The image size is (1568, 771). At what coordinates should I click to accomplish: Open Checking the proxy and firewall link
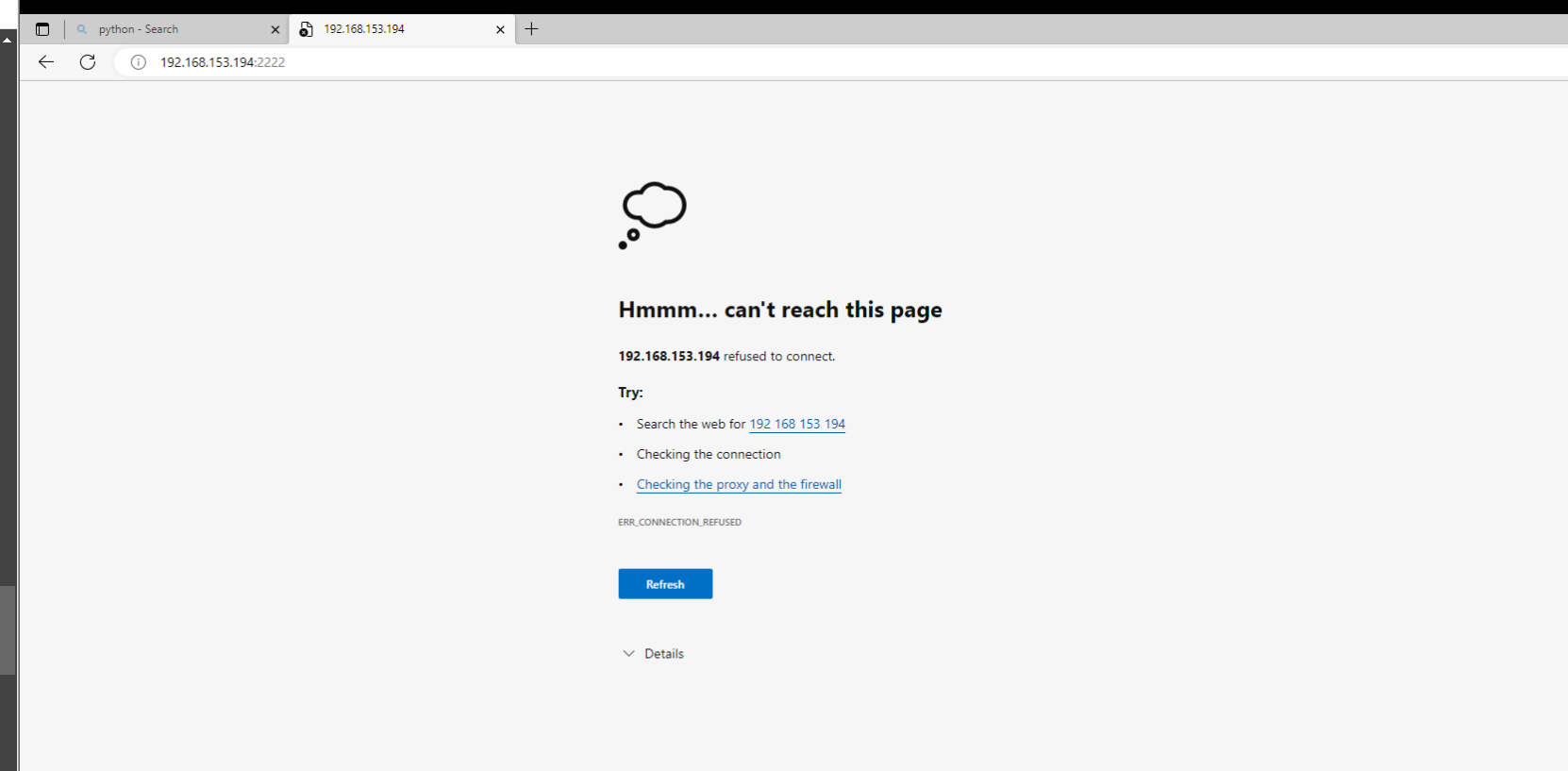click(739, 485)
